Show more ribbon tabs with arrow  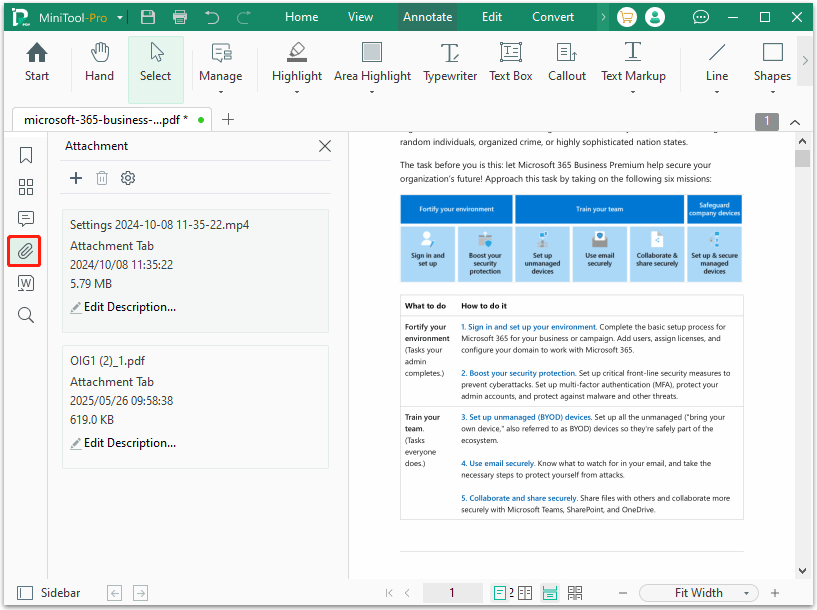(x=603, y=17)
